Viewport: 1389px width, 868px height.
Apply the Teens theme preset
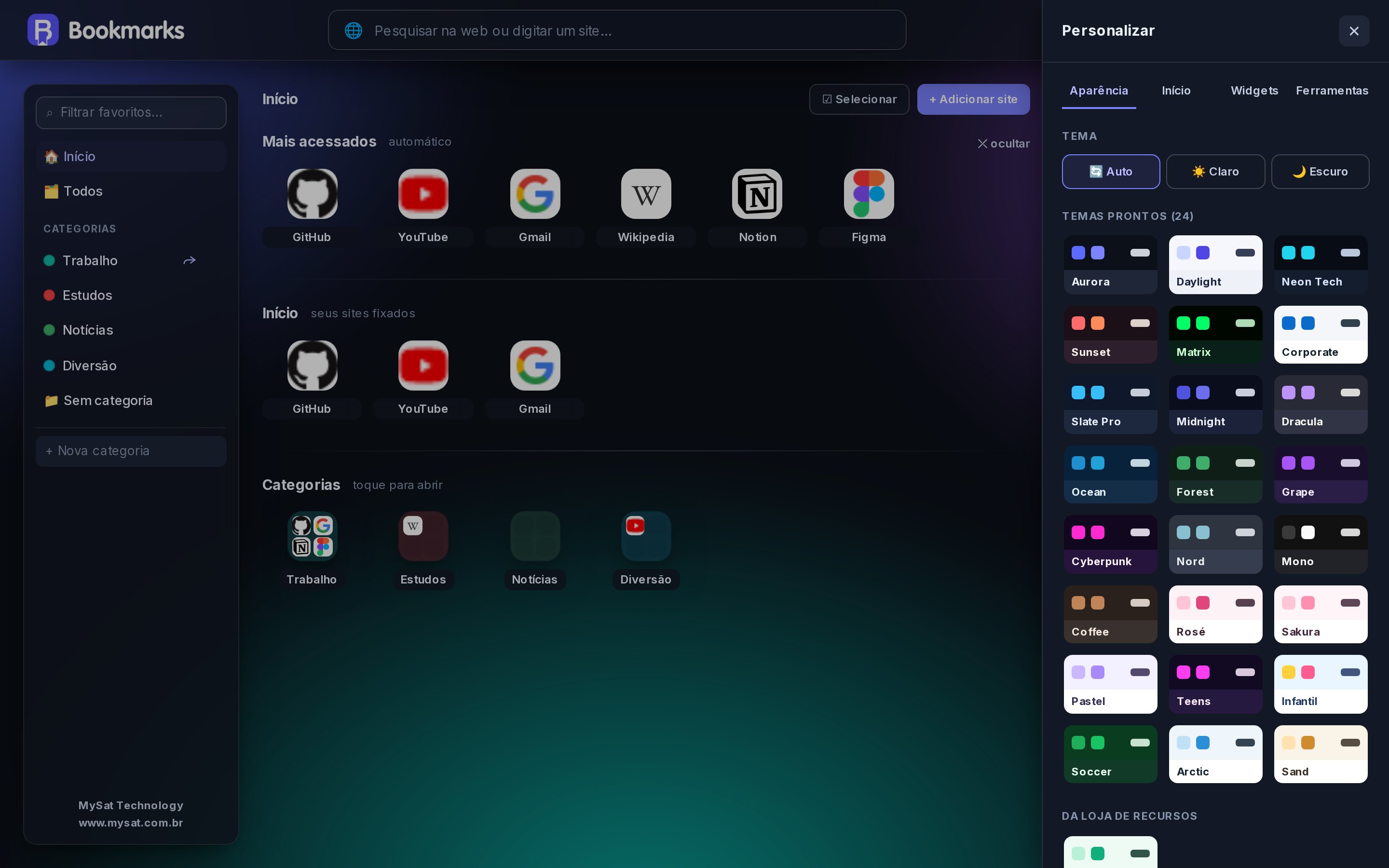pos(1216,684)
